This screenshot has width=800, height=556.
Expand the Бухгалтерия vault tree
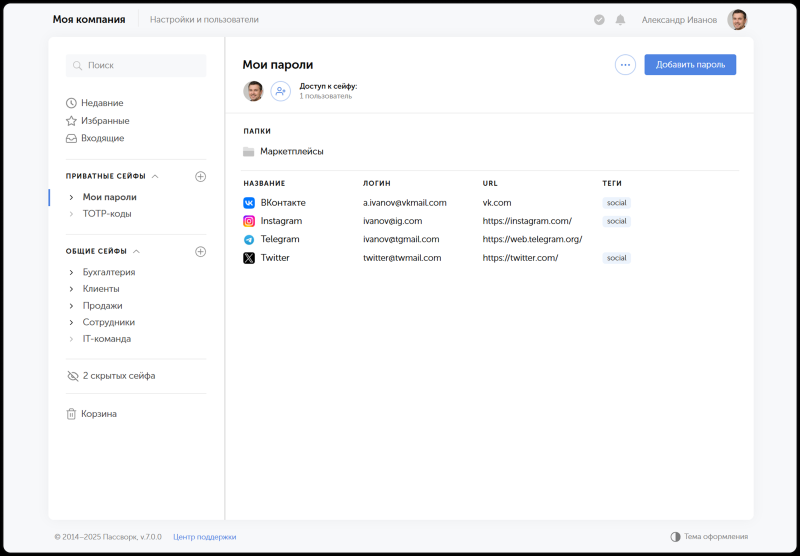(71, 272)
